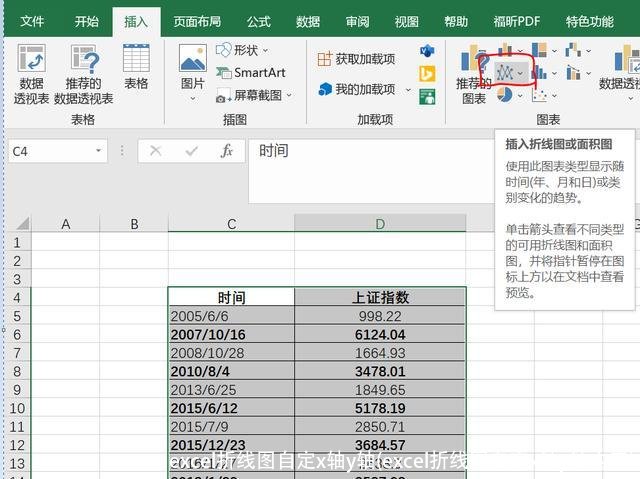Screen dimensions: 640x479
Task: Click the cell with 2850.71
Action: 380,427
